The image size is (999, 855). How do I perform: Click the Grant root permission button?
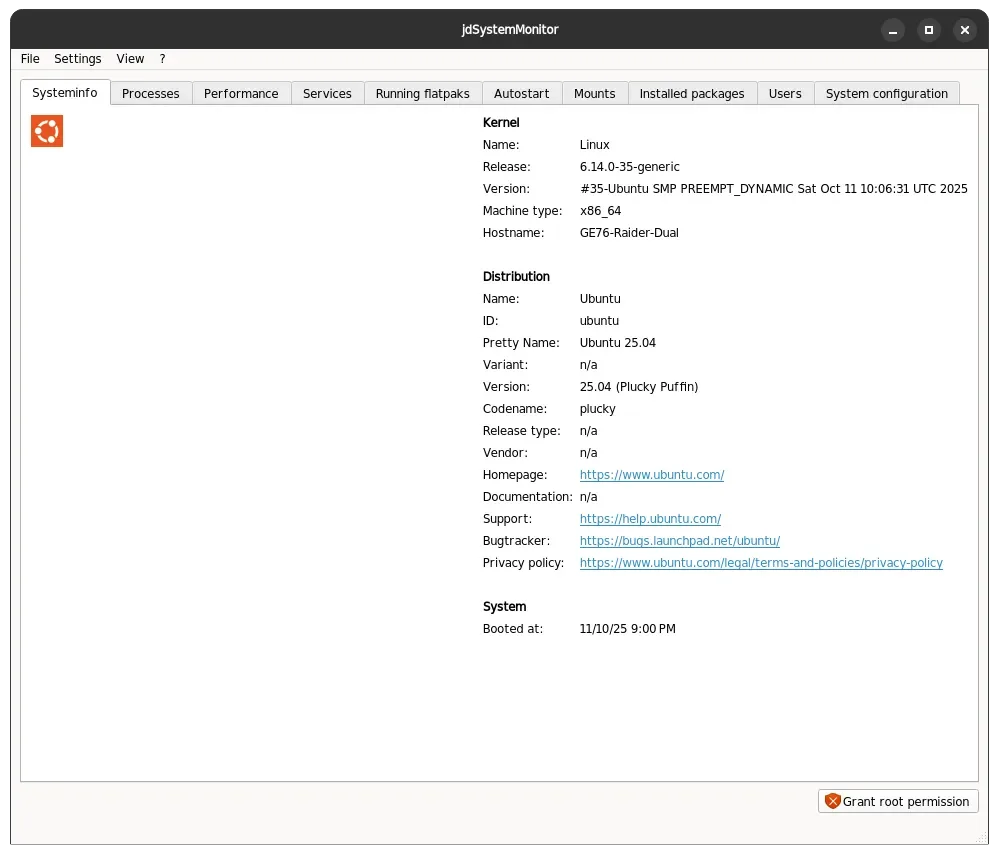point(898,801)
